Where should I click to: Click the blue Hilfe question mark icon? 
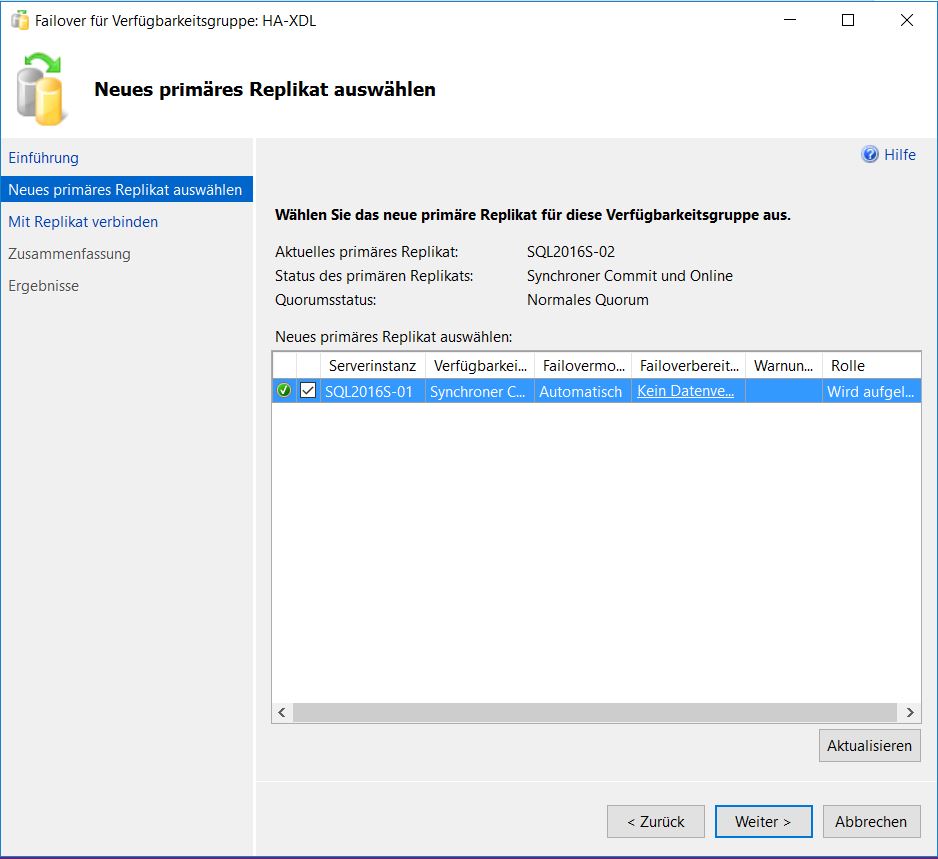870,154
